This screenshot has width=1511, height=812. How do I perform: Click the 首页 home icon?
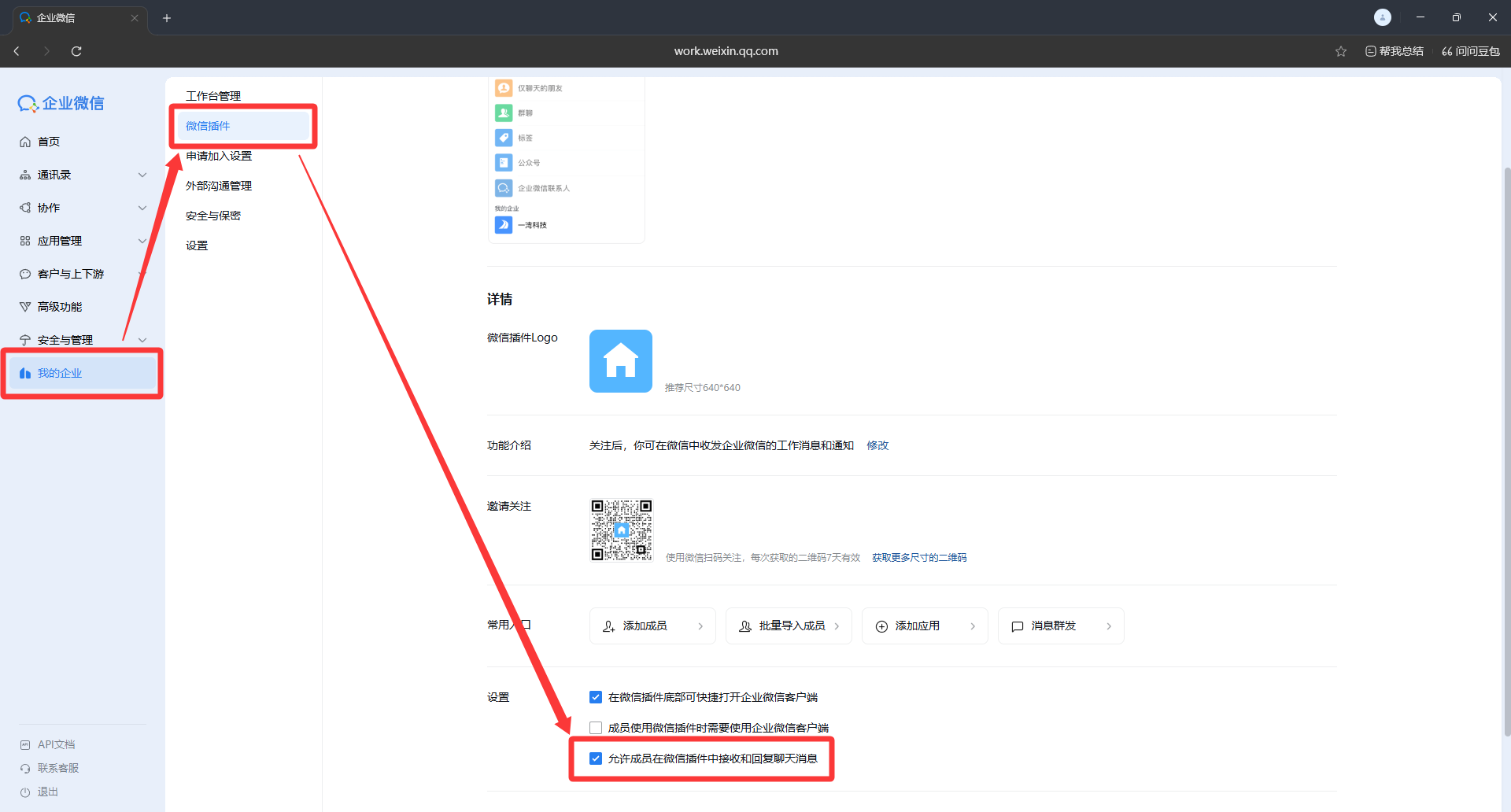[25, 142]
